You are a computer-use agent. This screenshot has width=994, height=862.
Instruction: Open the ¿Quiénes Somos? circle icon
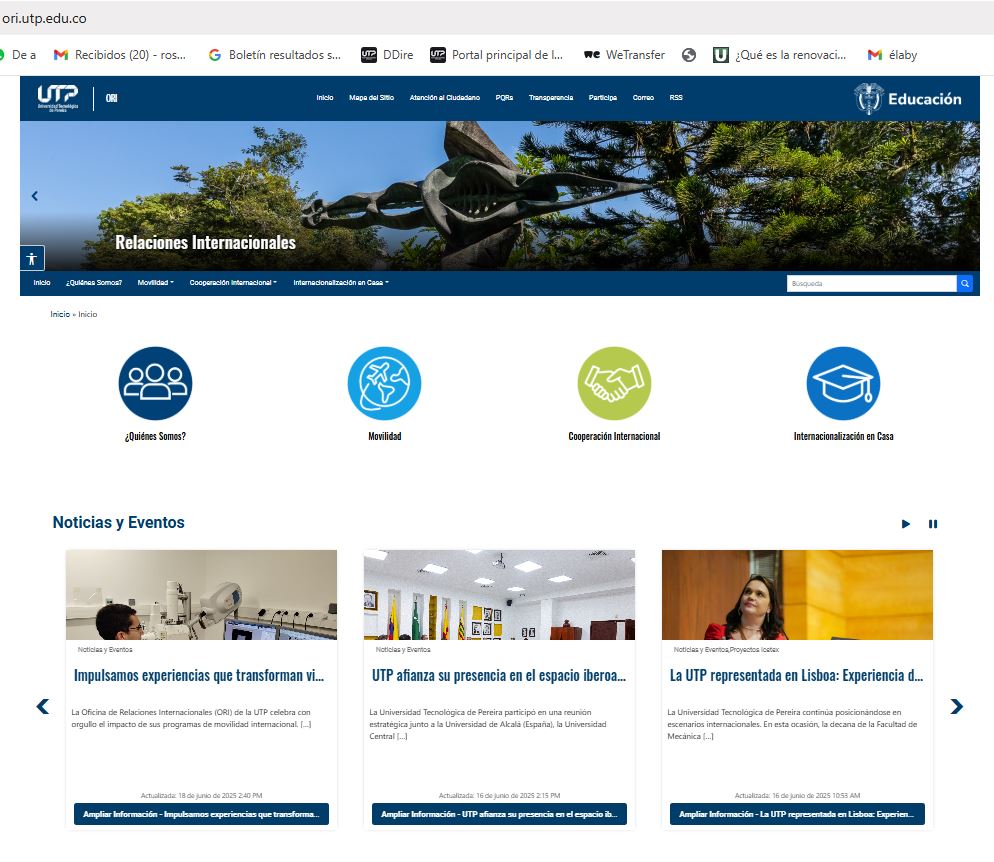click(155, 383)
